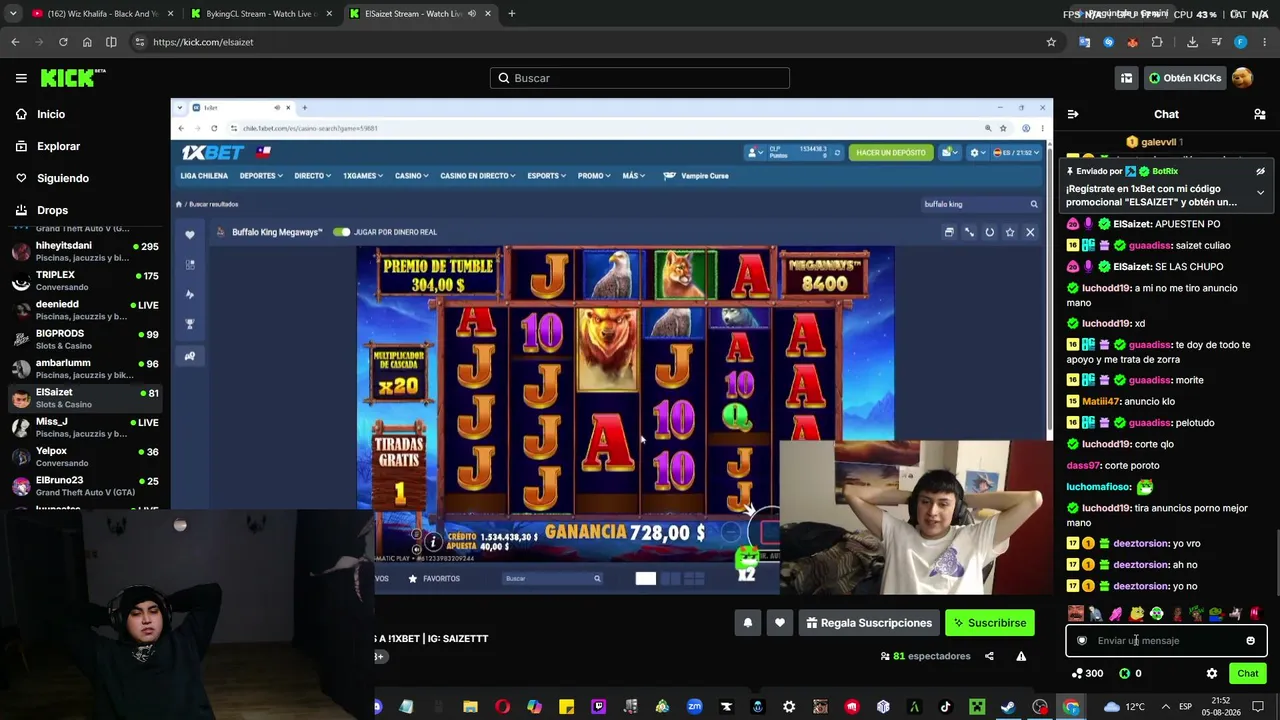The image size is (1280, 720).
Task: Select ambarlumm channel in sidebar
Action: coord(85,368)
